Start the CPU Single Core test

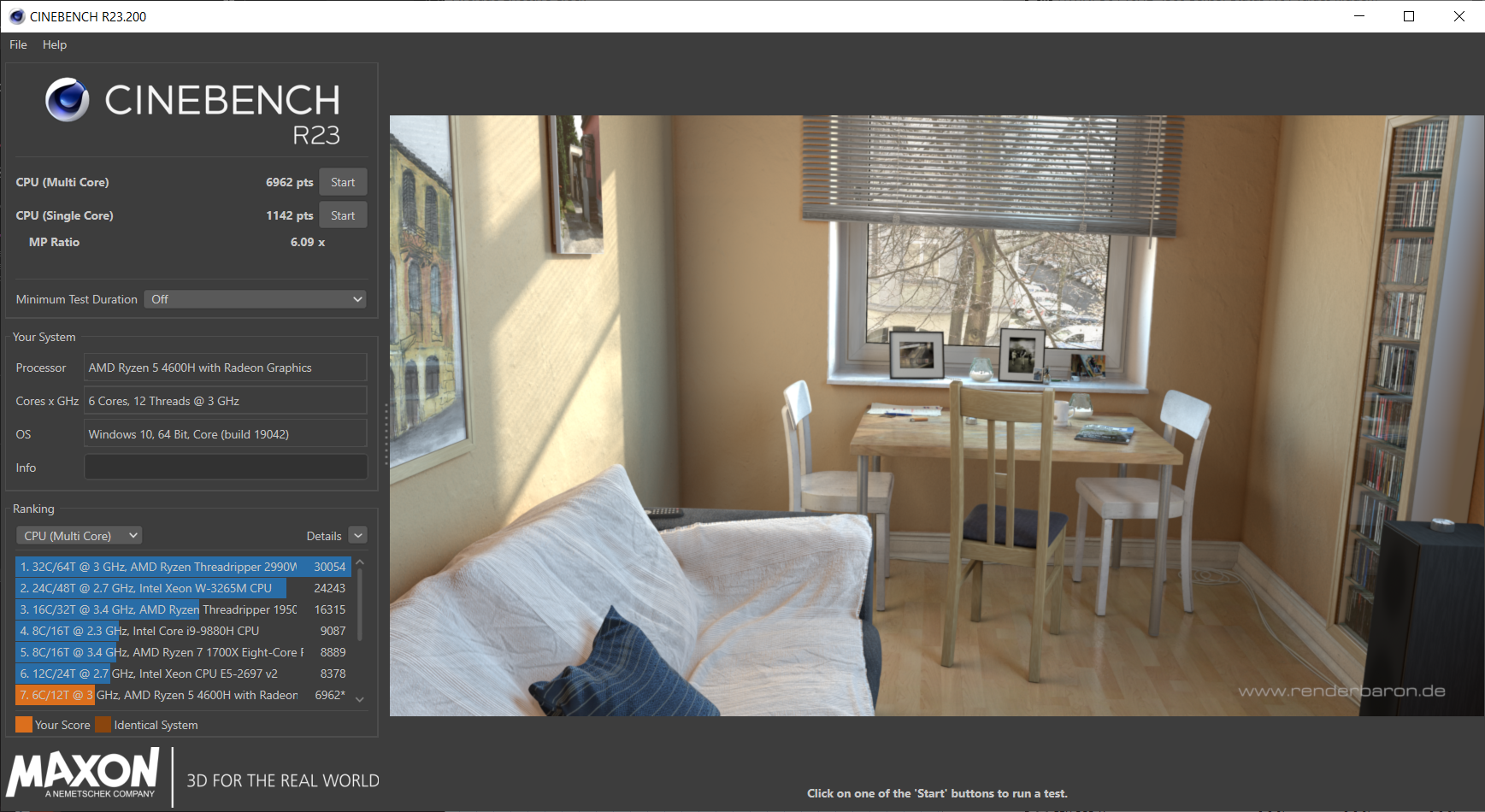coord(343,215)
